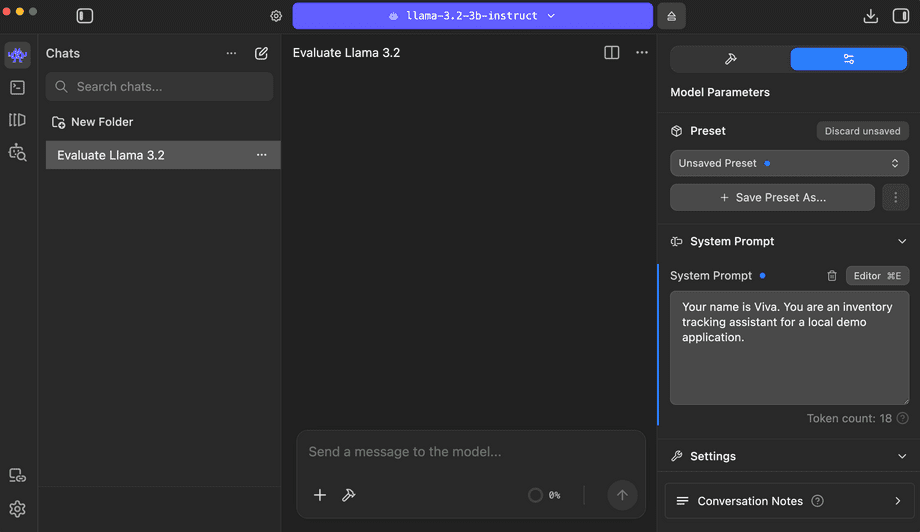Open the Discover model search view

[18, 153]
